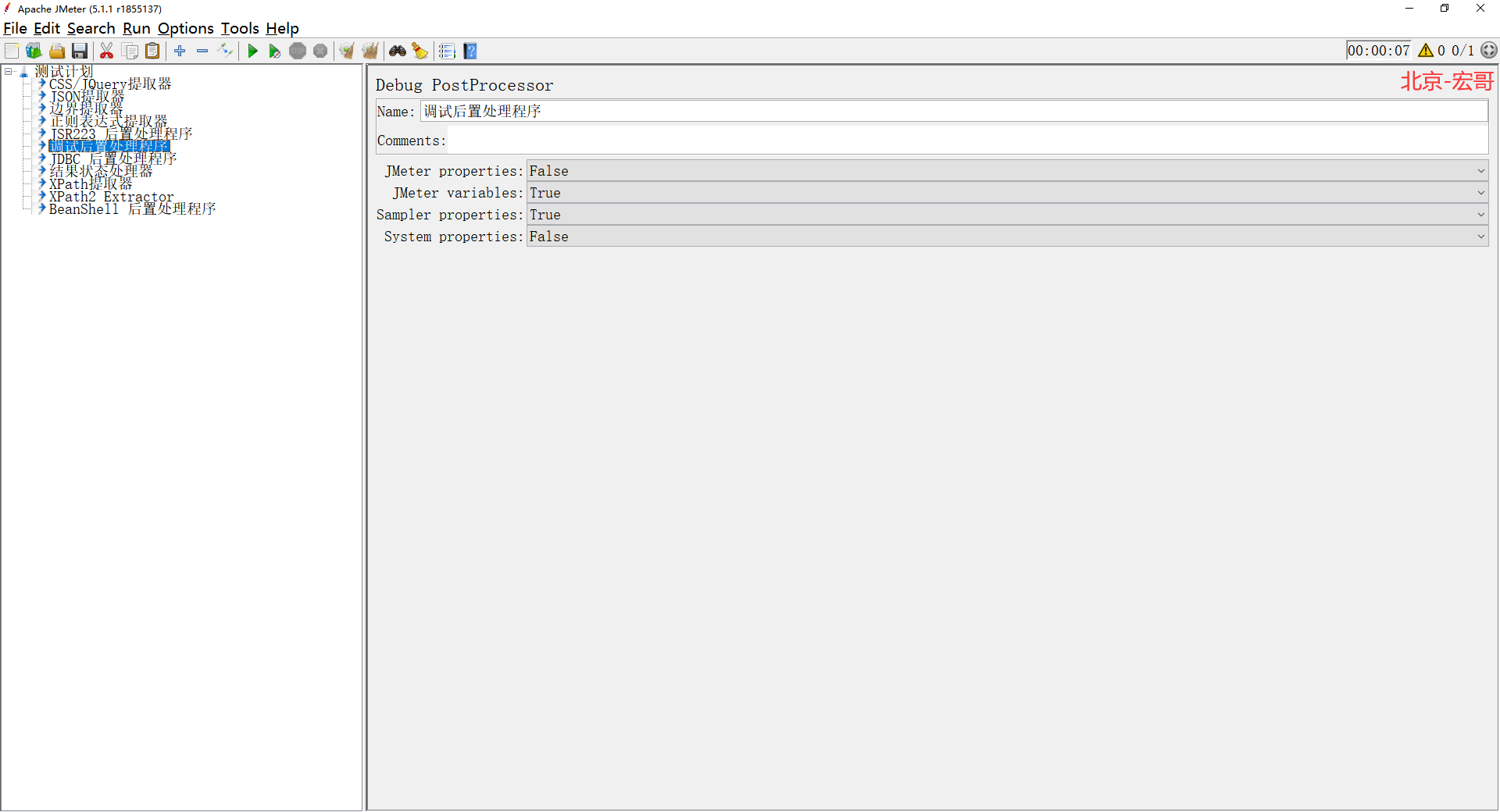1500x812 pixels.
Task: Select the 测试计划 root node
Action: point(63,71)
